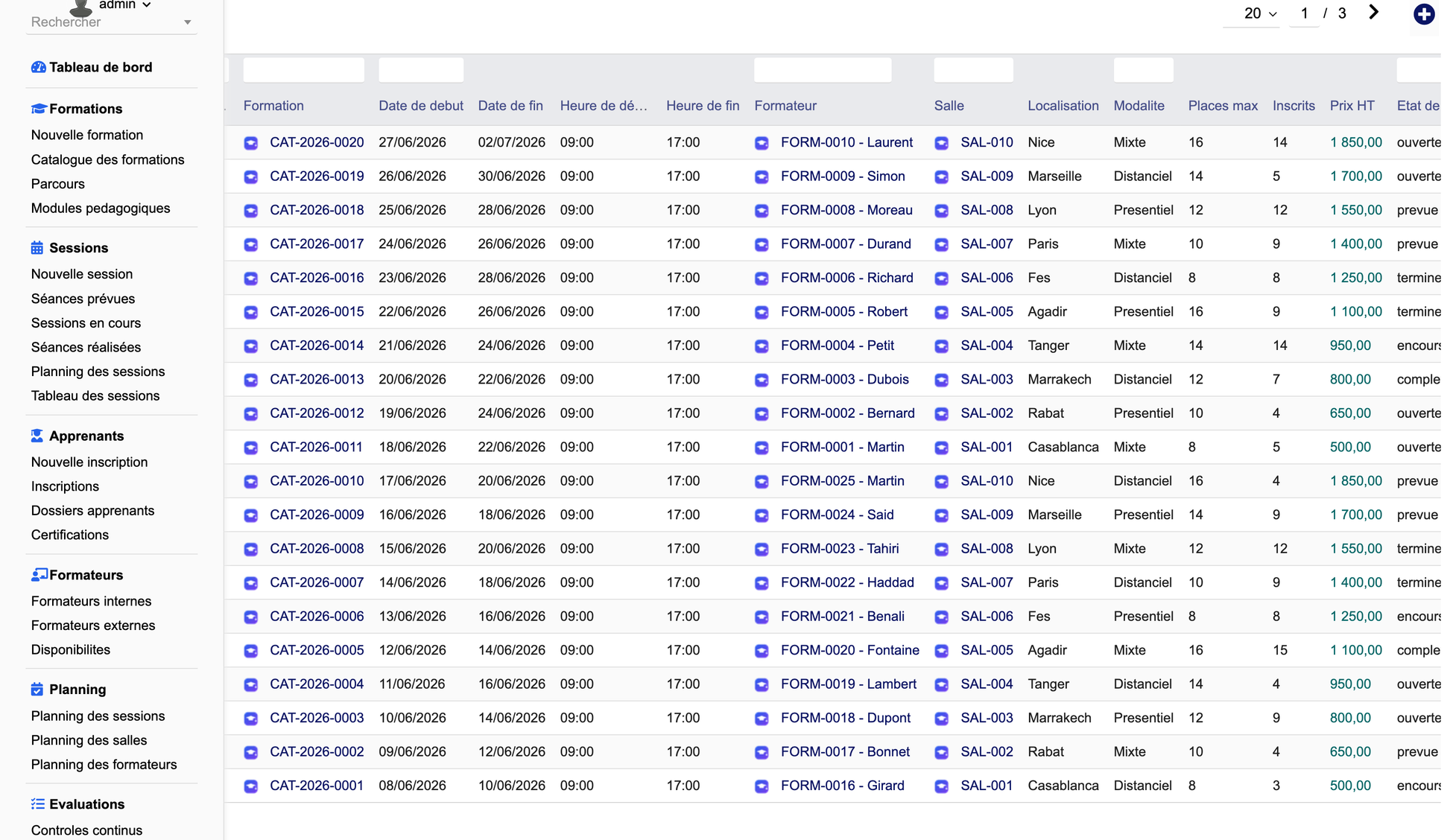
Task: Open Nouvelle inscription entry
Action: [89, 462]
